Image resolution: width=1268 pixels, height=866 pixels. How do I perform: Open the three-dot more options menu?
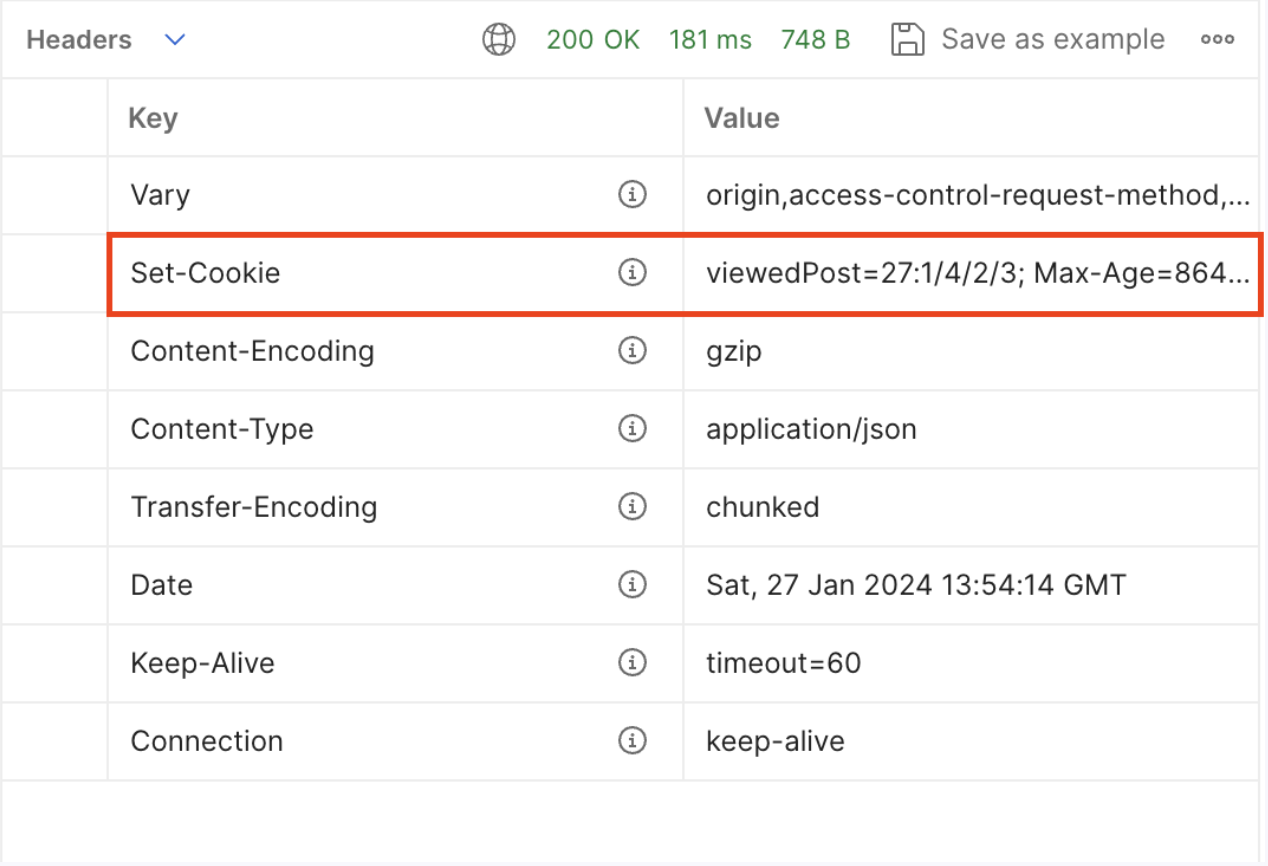point(1217,40)
